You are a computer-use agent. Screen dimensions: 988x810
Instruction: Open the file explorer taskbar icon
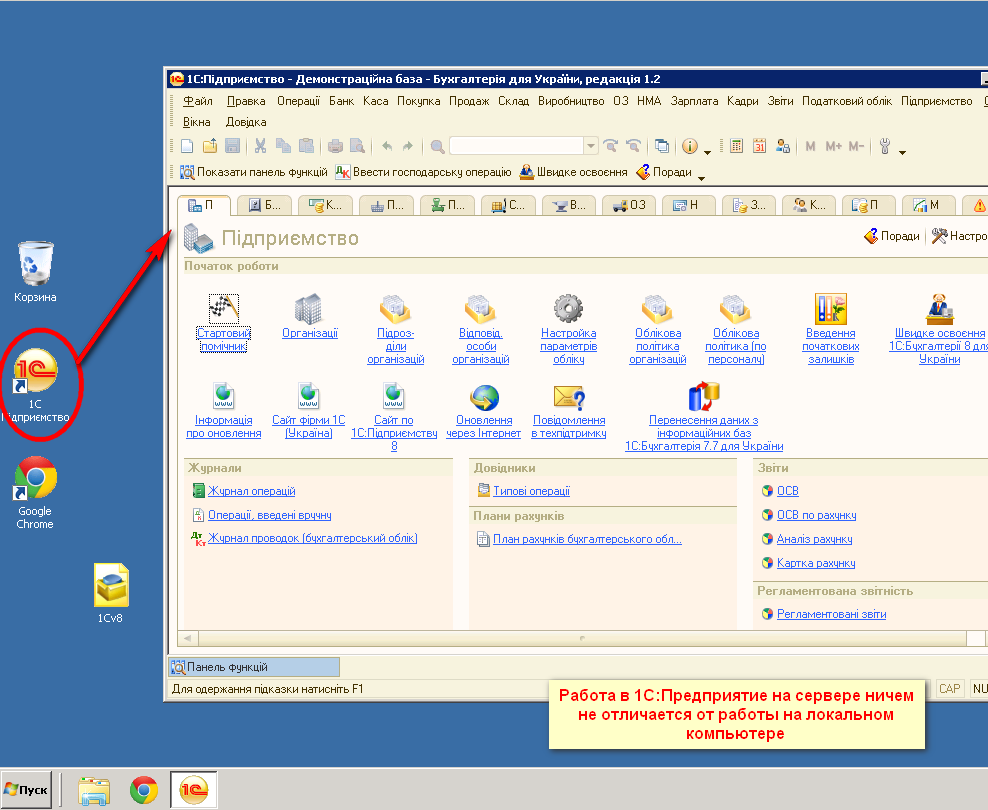coord(94,790)
